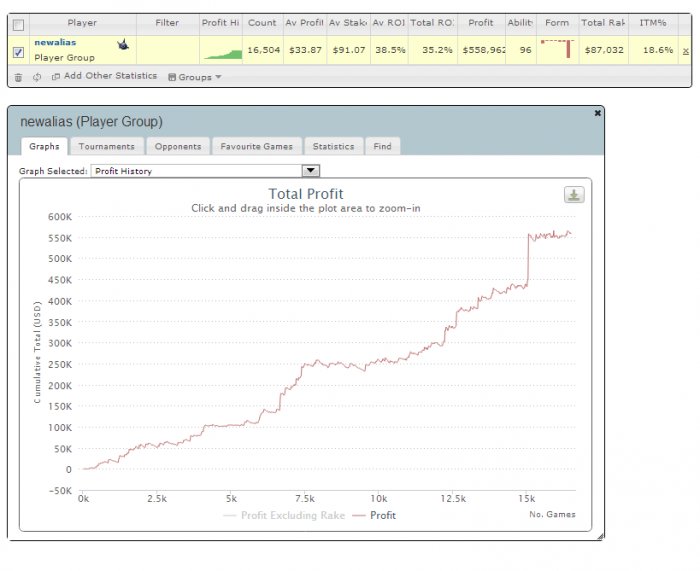Open the newalias player link

pos(55,42)
